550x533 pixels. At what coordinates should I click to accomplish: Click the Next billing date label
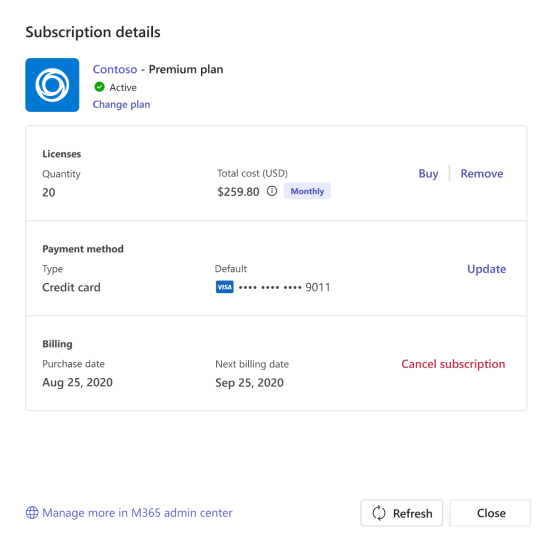[252, 364]
